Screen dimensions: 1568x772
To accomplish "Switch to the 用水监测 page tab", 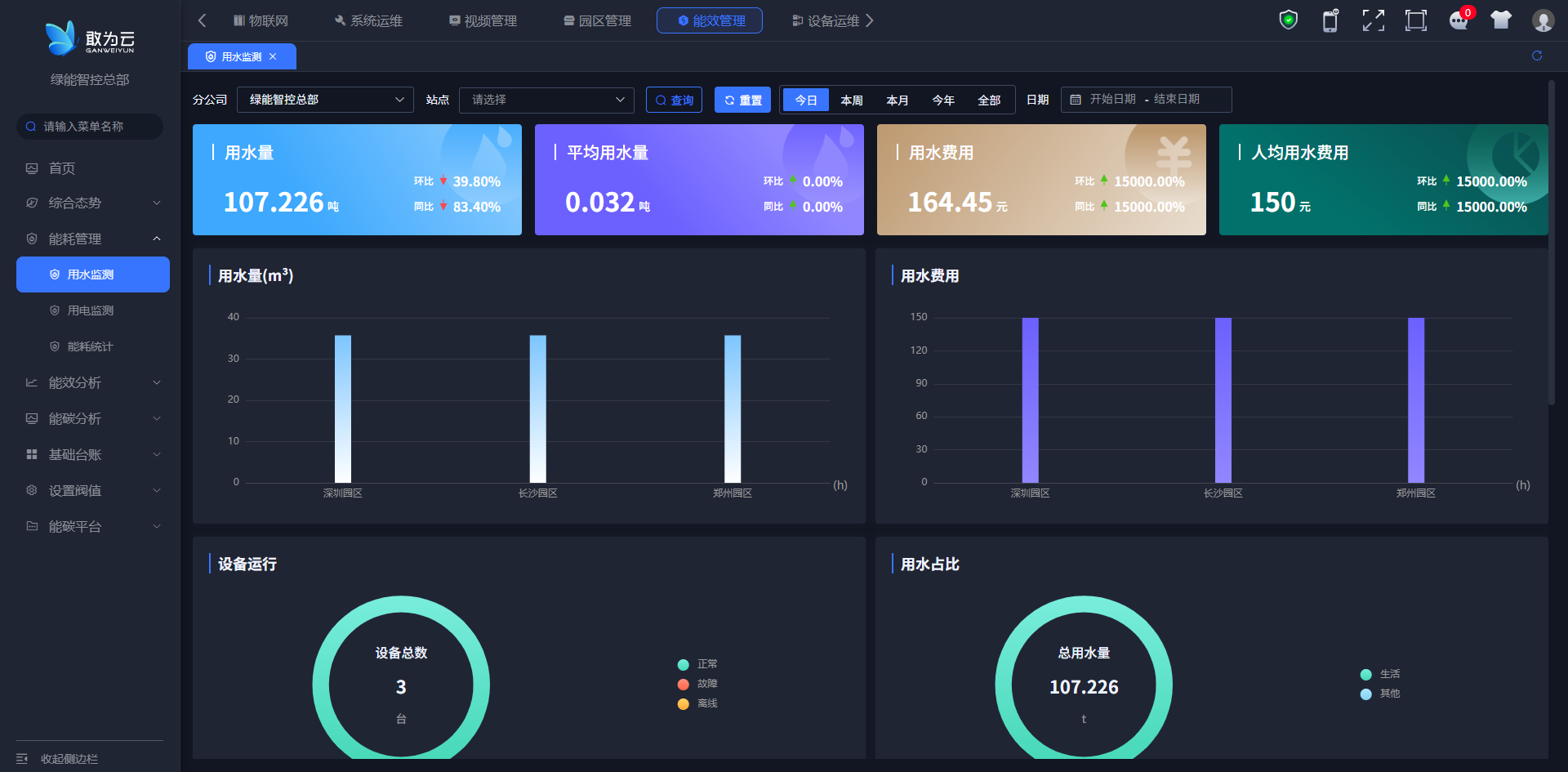I will coord(242,56).
